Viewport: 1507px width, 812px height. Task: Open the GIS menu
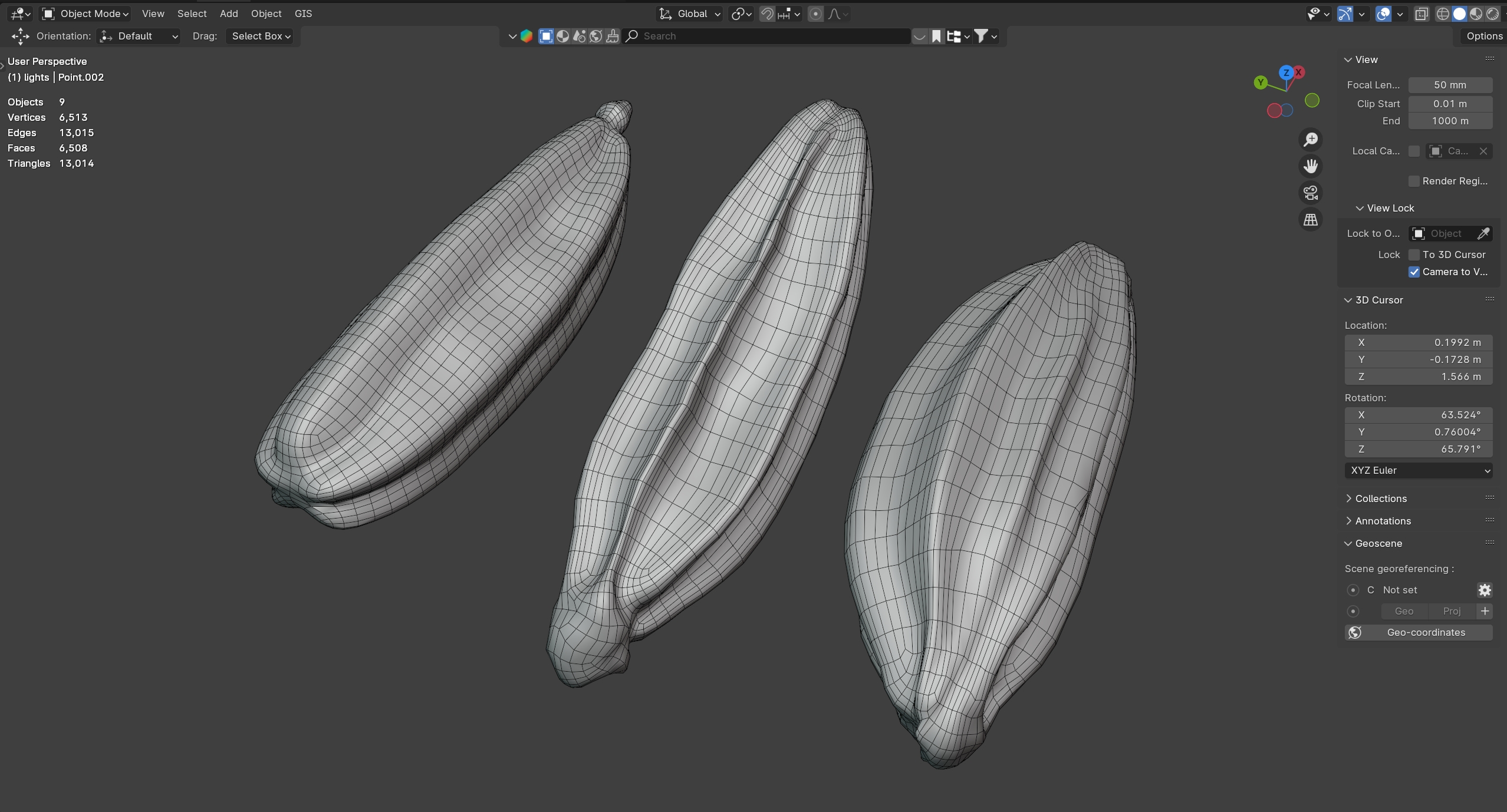(x=303, y=14)
